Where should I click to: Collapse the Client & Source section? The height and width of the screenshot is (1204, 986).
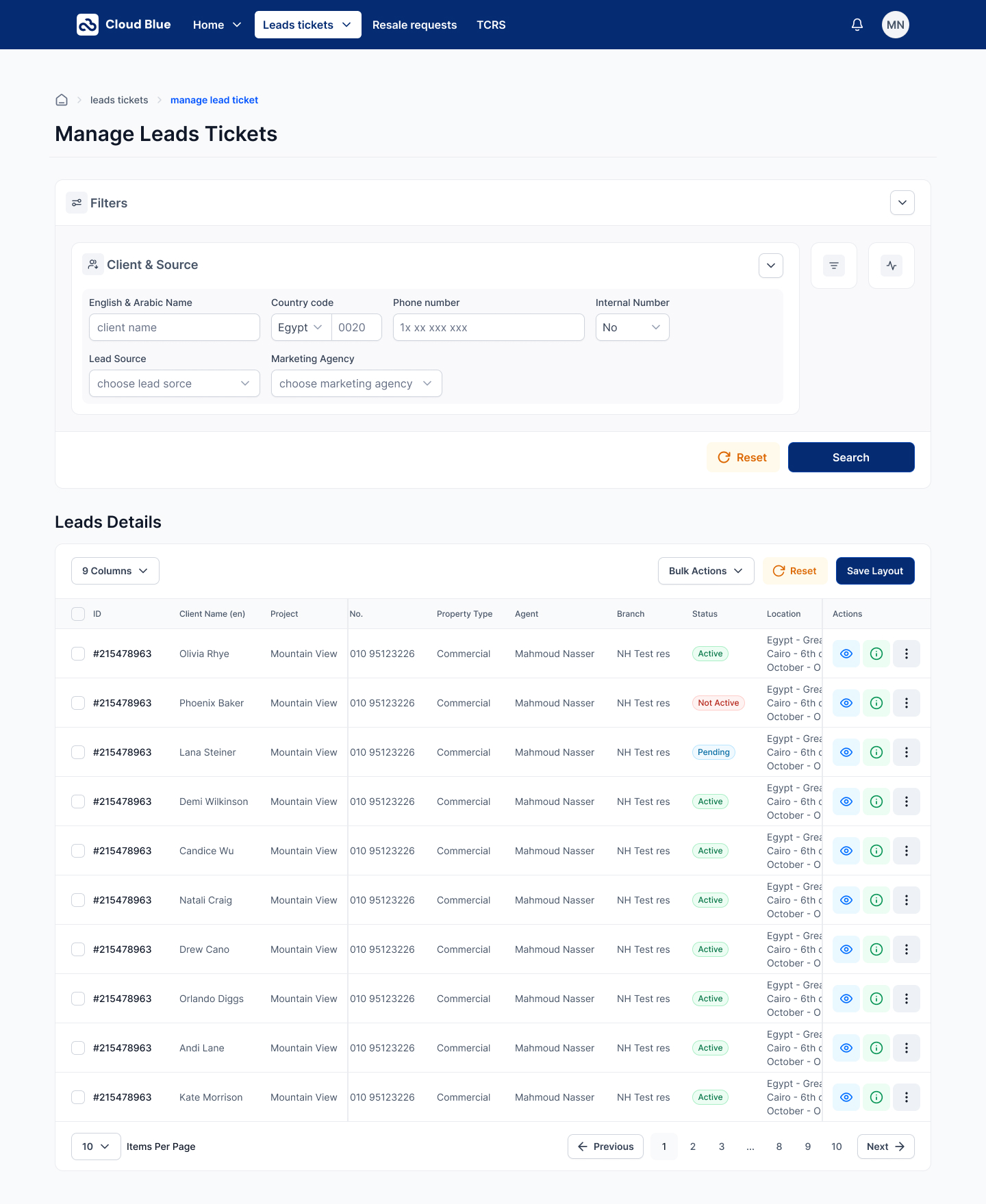click(771, 266)
